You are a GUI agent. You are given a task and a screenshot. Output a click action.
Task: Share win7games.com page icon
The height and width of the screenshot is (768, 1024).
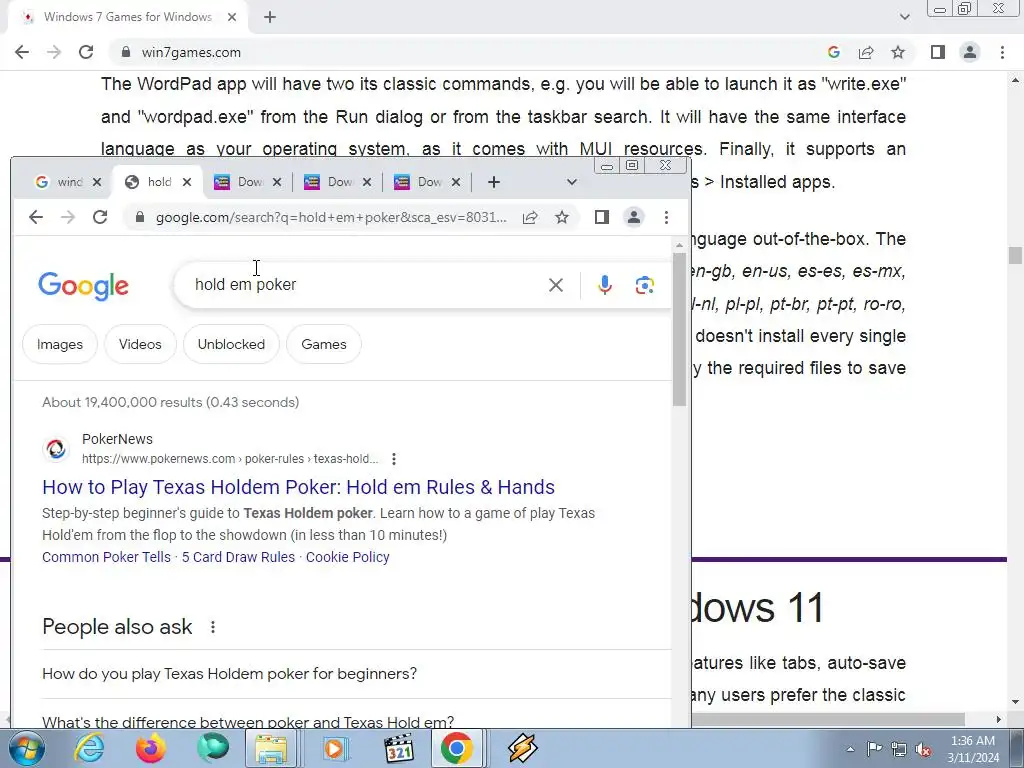tap(866, 52)
